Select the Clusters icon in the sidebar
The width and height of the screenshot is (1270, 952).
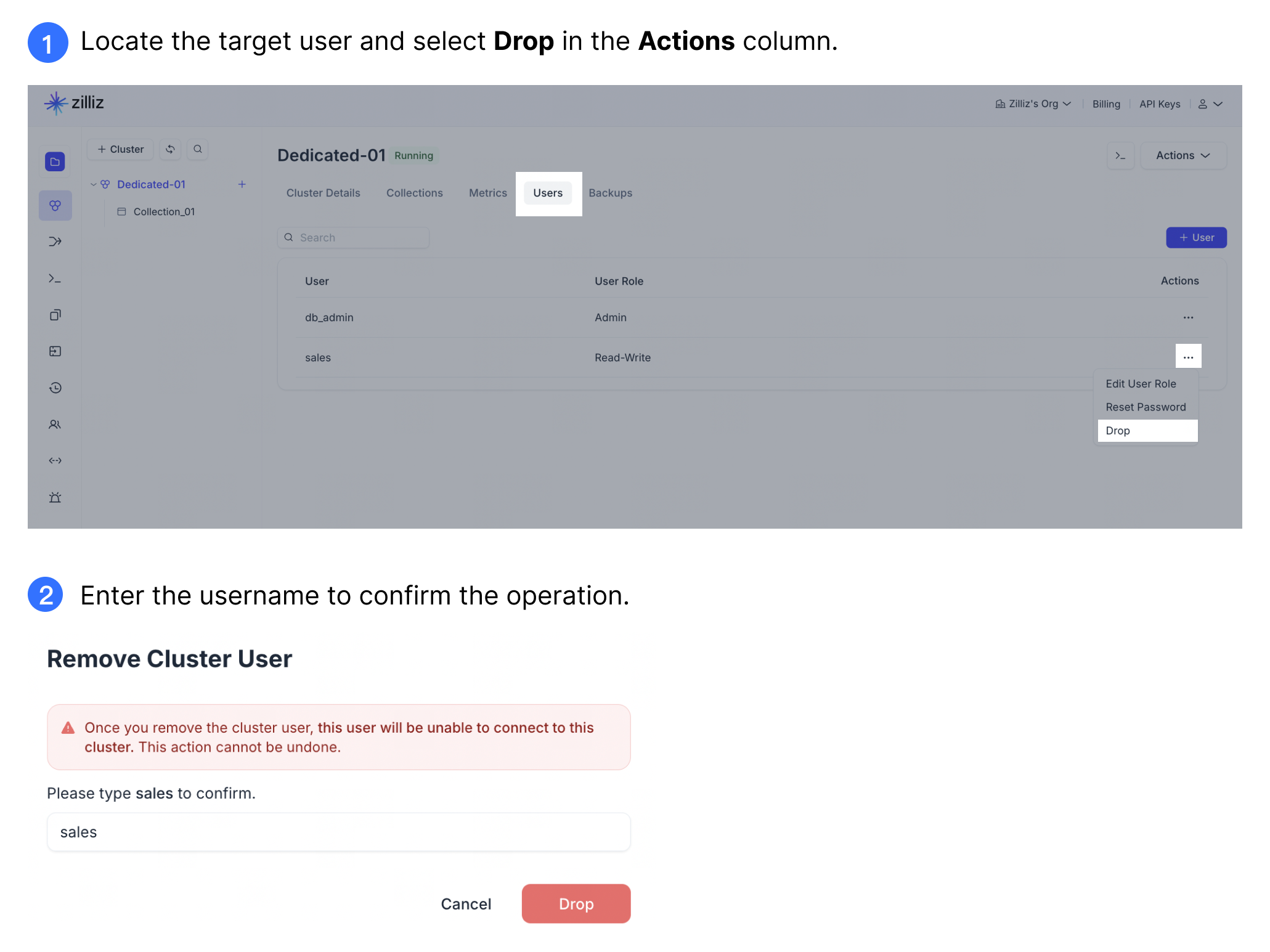pos(55,205)
